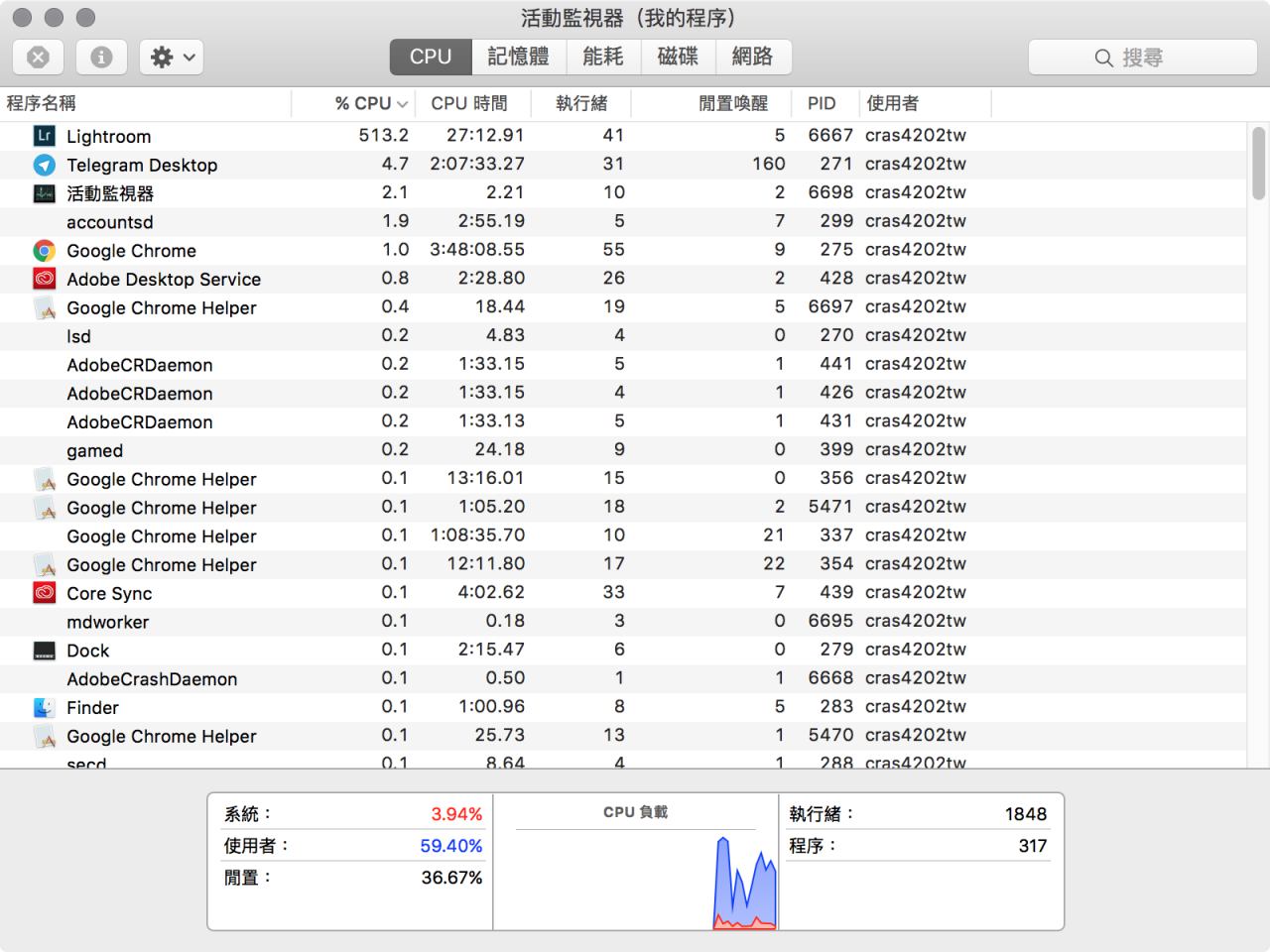Select the 網路 tab
1270x952 pixels.
(752, 58)
